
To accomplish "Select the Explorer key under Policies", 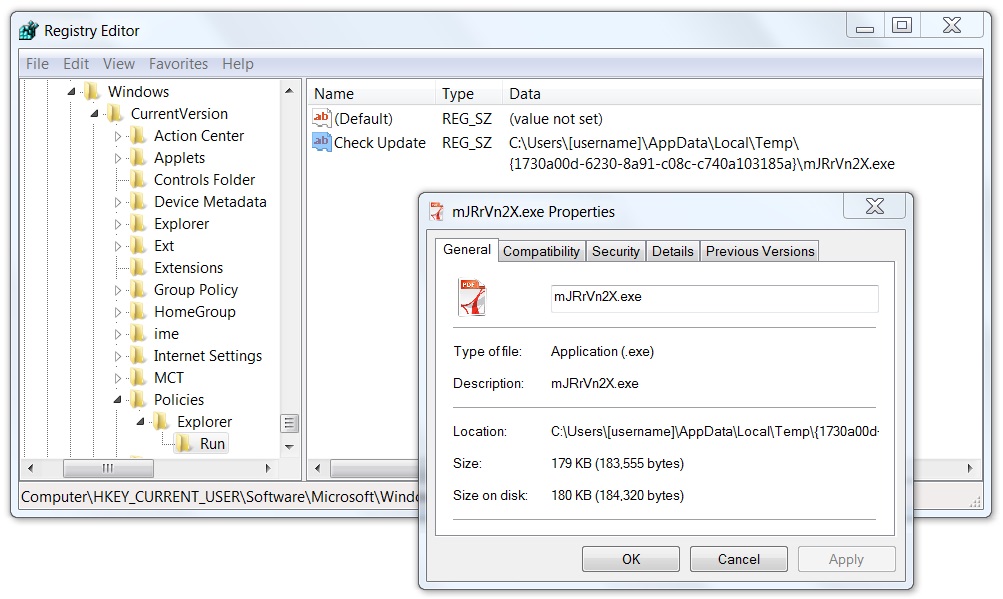I will [205, 422].
